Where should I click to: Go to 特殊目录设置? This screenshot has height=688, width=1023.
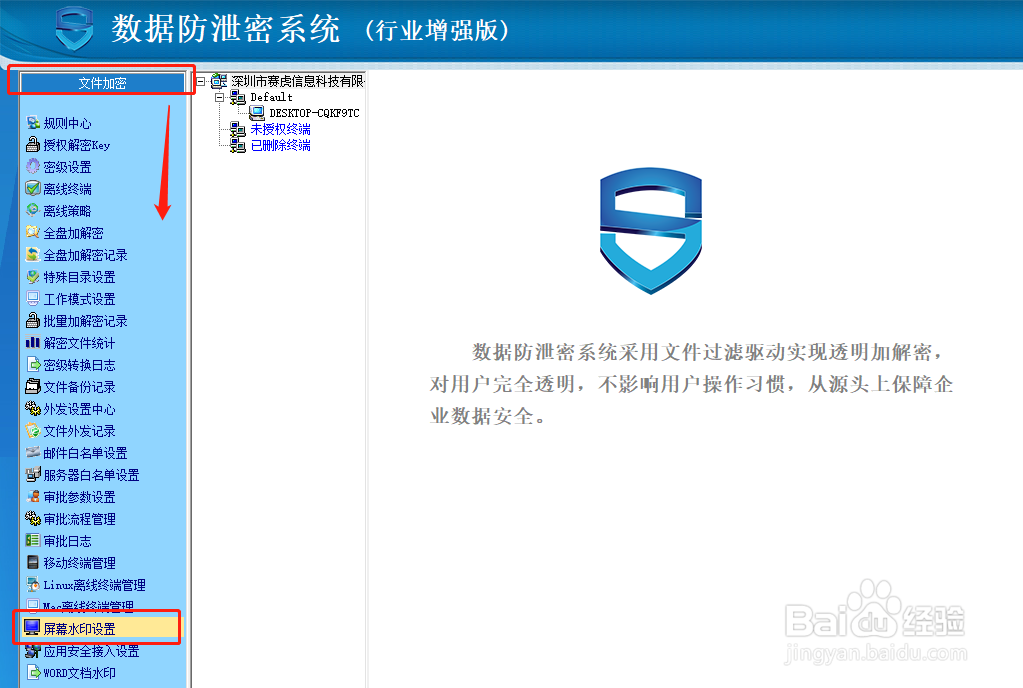tap(80, 277)
